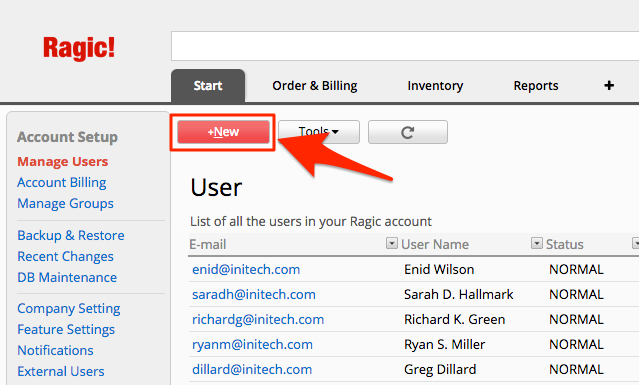Open the E-mail column dropdown arrow

click(392, 244)
